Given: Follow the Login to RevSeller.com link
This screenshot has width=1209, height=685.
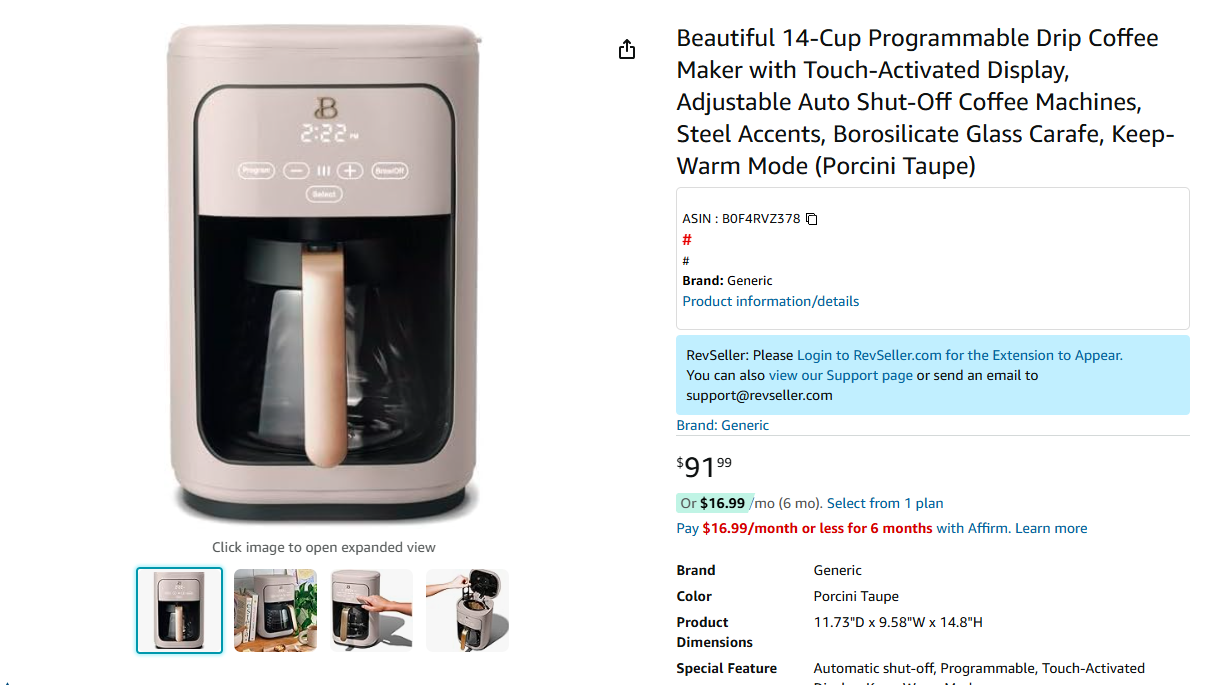Looking at the screenshot, I should point(959,355).
